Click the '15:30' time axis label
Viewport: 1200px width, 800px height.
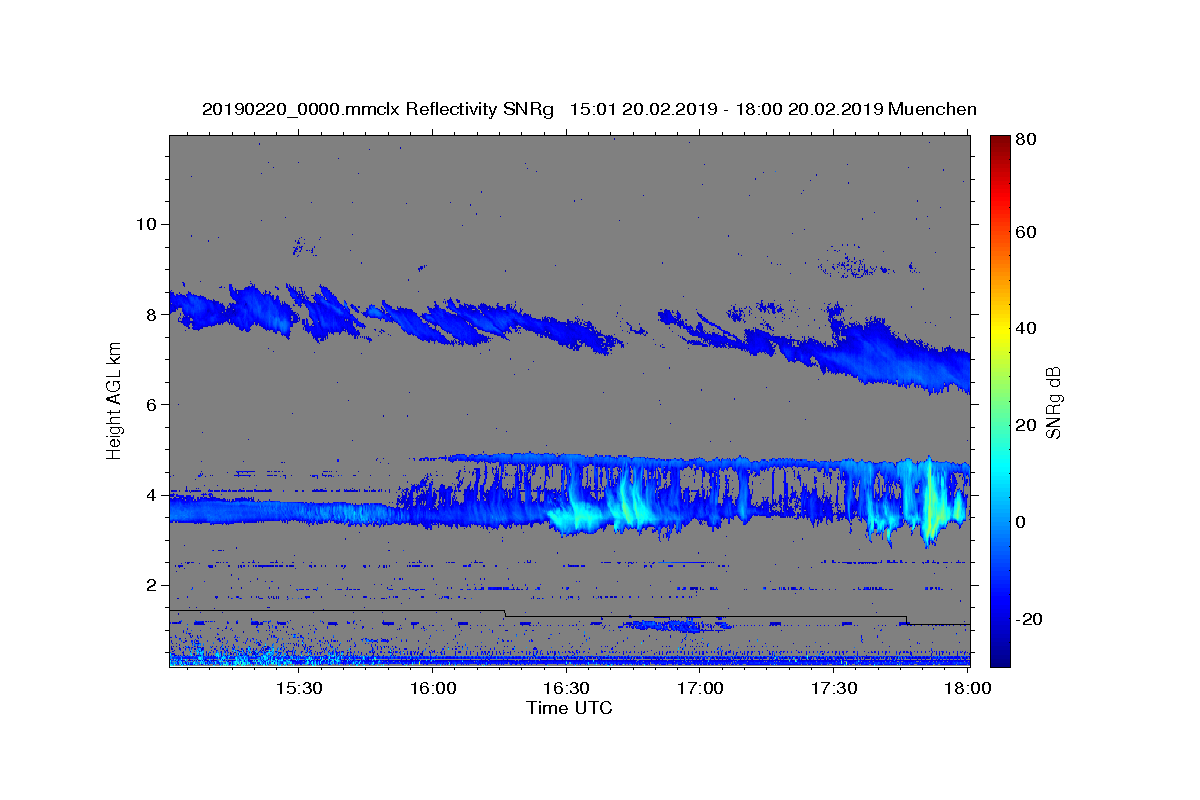click(x=298, y=689)
